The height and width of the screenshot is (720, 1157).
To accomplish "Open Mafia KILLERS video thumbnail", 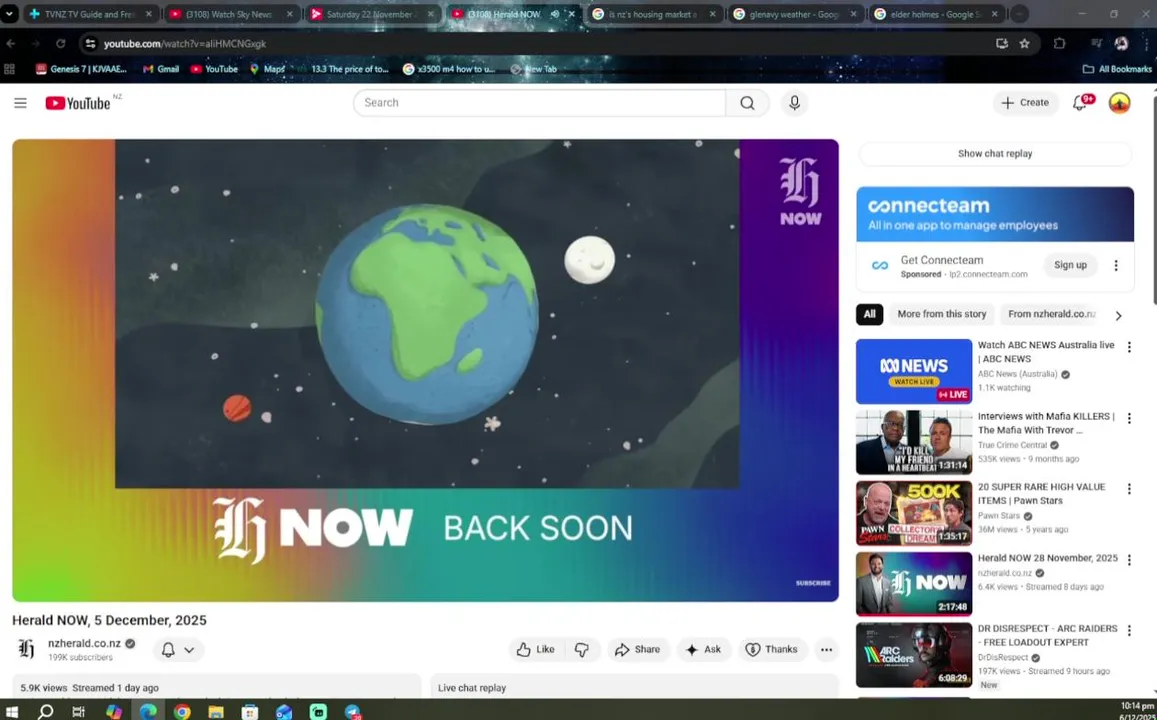I will tap(913, 443).
